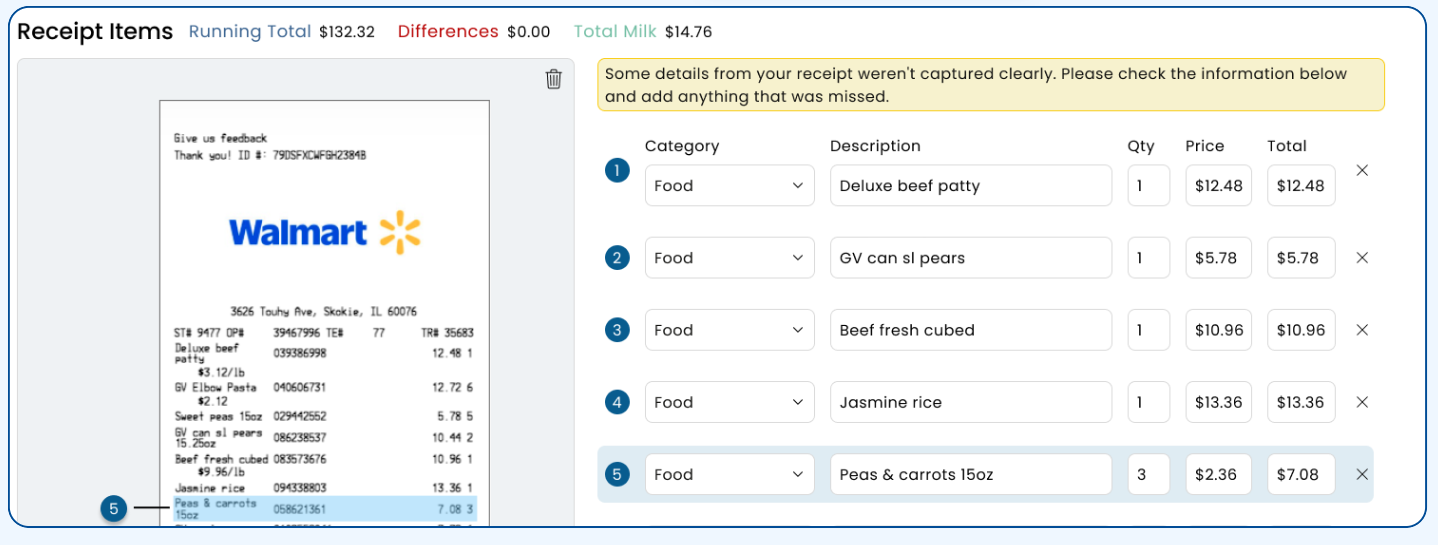Edit quantity field showing 3
The height and width of the screenshot is (545, 1438).
[x=1149, y=474]
